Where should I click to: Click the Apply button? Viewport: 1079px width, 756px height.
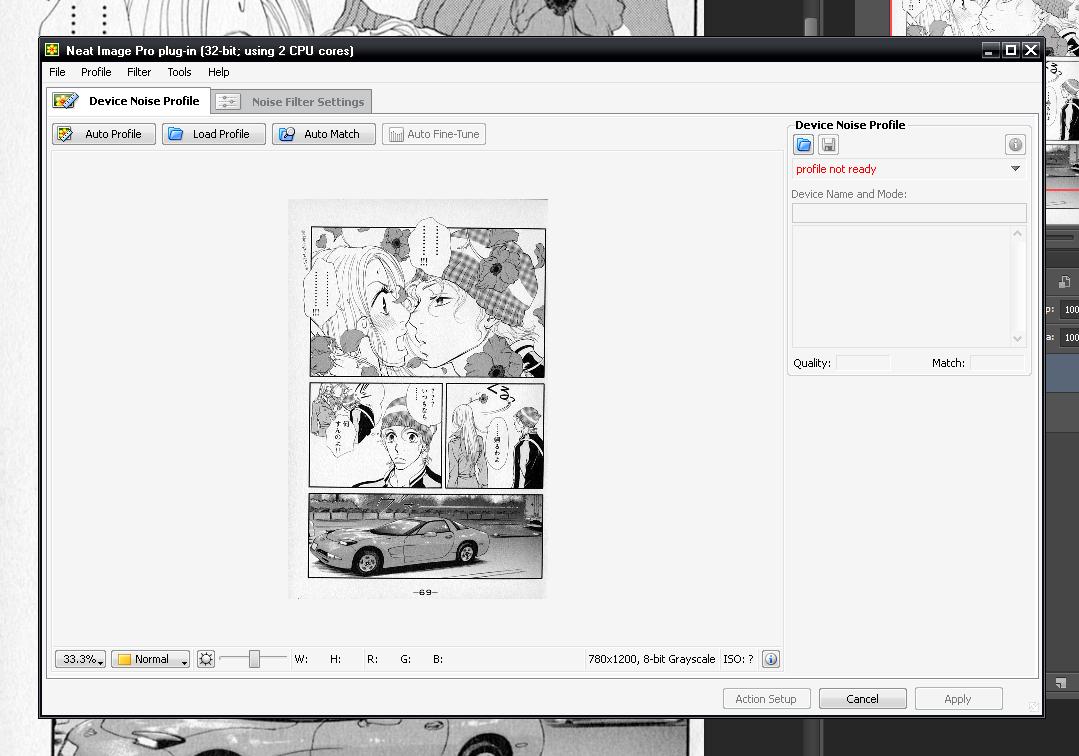958,699
